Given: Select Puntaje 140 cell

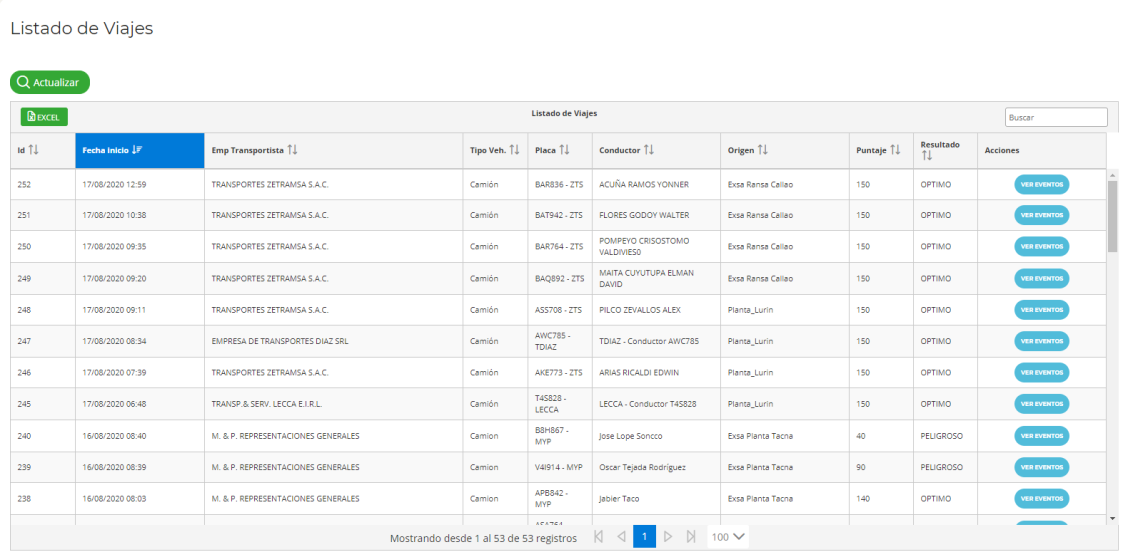Looking at the screenshot, I should click(881, 498).
